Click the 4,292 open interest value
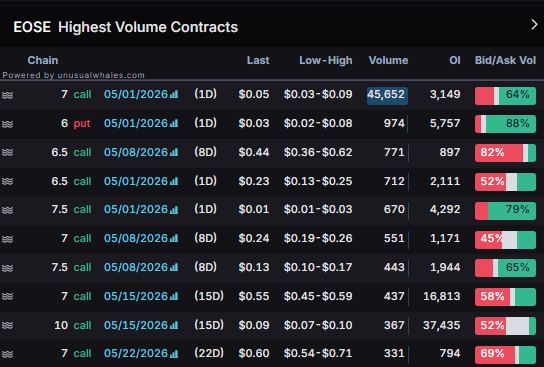The width and height of the screenshot is (544, 367). [445, 210]
